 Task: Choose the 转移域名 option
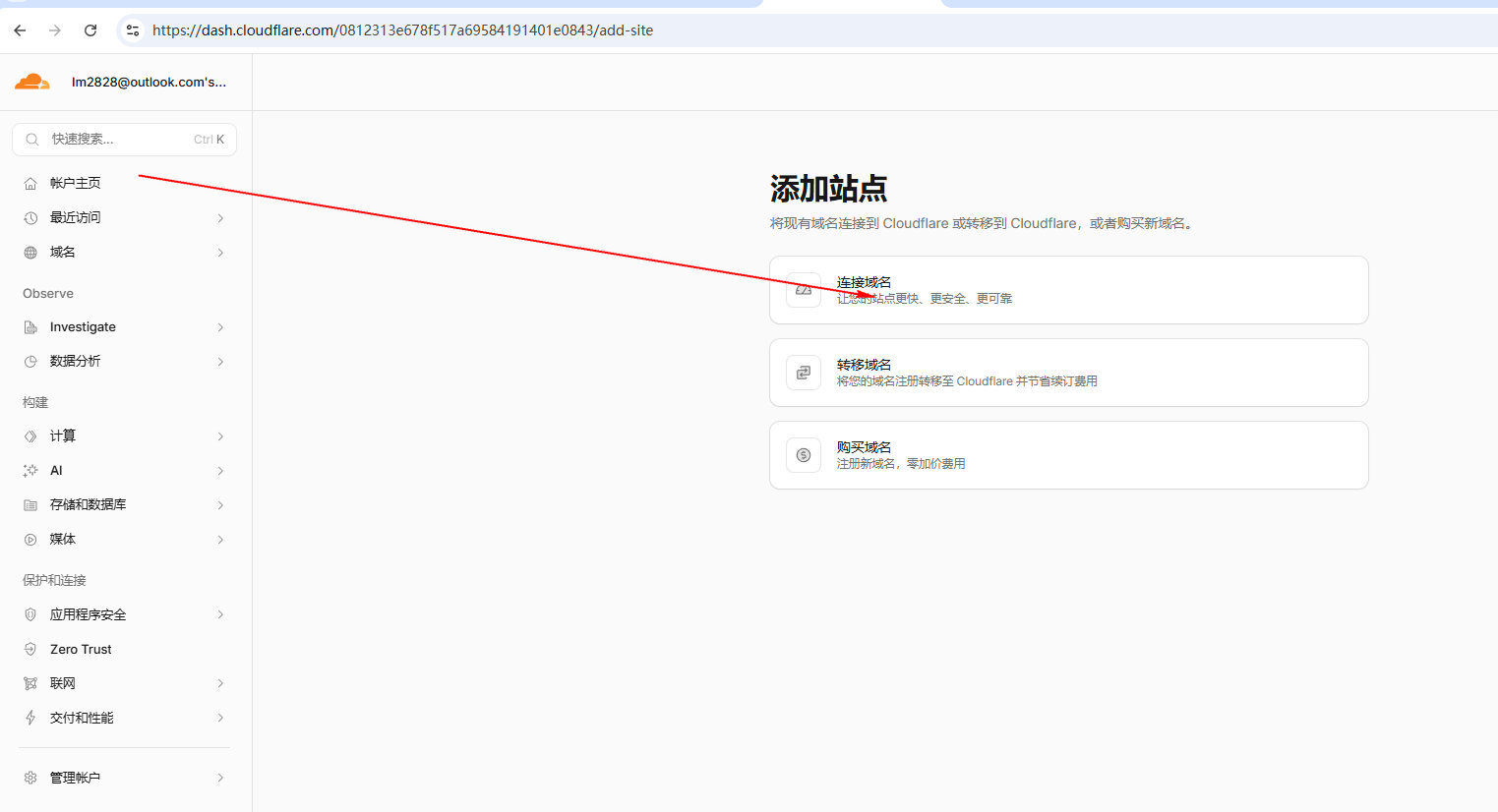pyautogui.click(x=1069, y=373)
